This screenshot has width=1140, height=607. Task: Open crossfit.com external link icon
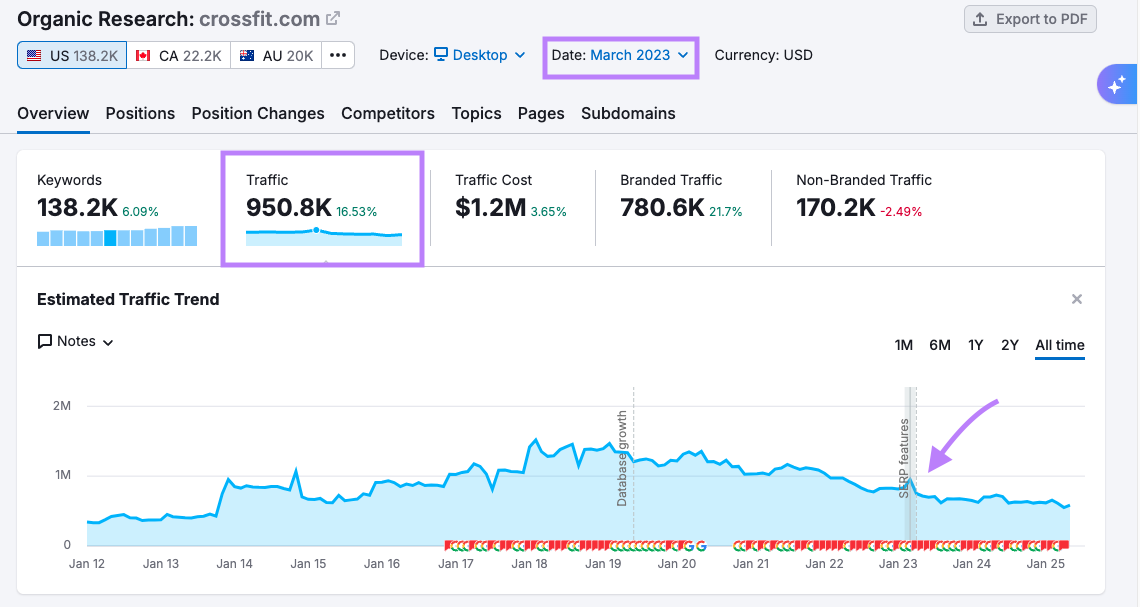[x=334, y=18]
